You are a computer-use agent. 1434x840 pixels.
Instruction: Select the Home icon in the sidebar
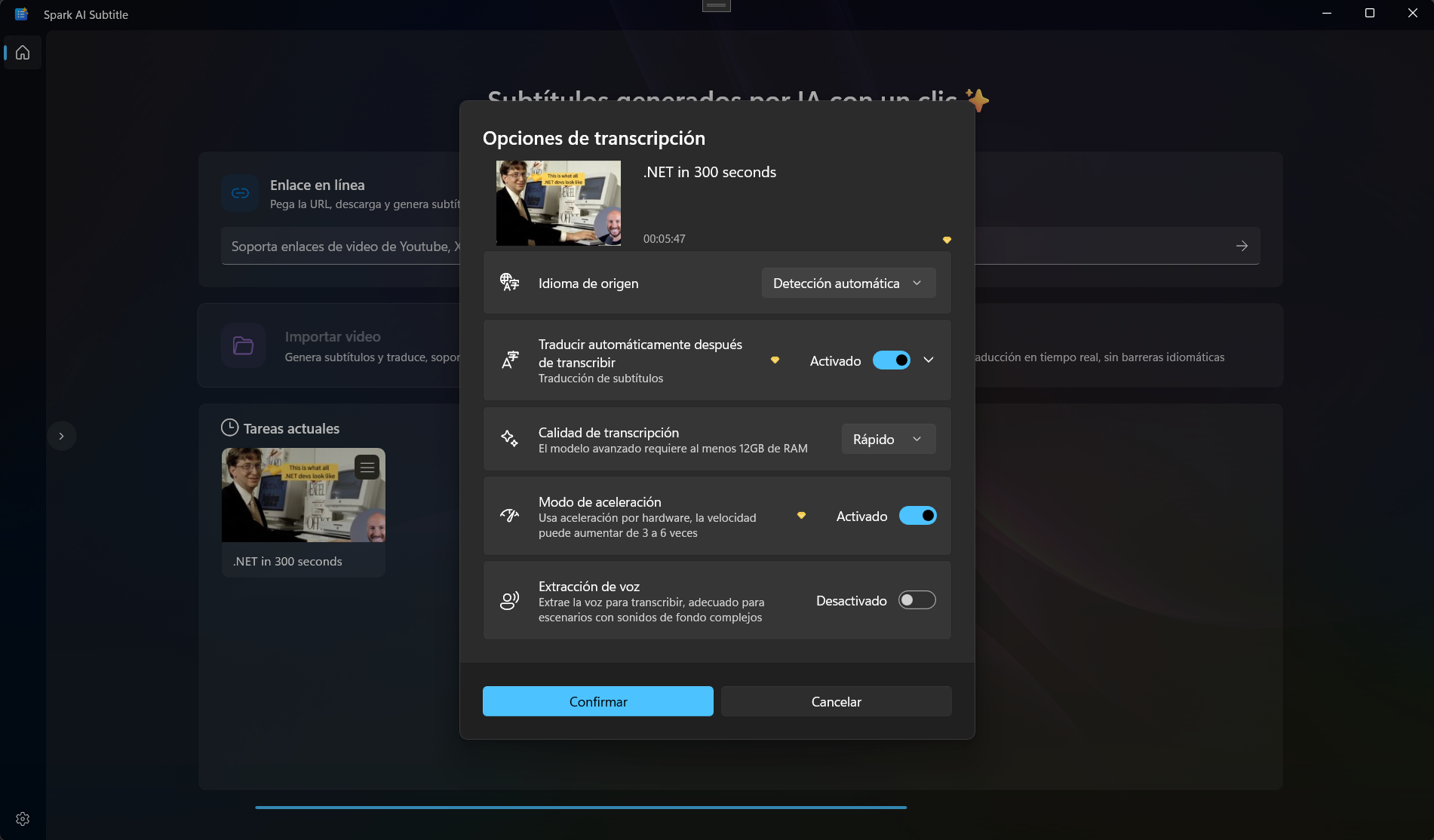pos(22,53)
